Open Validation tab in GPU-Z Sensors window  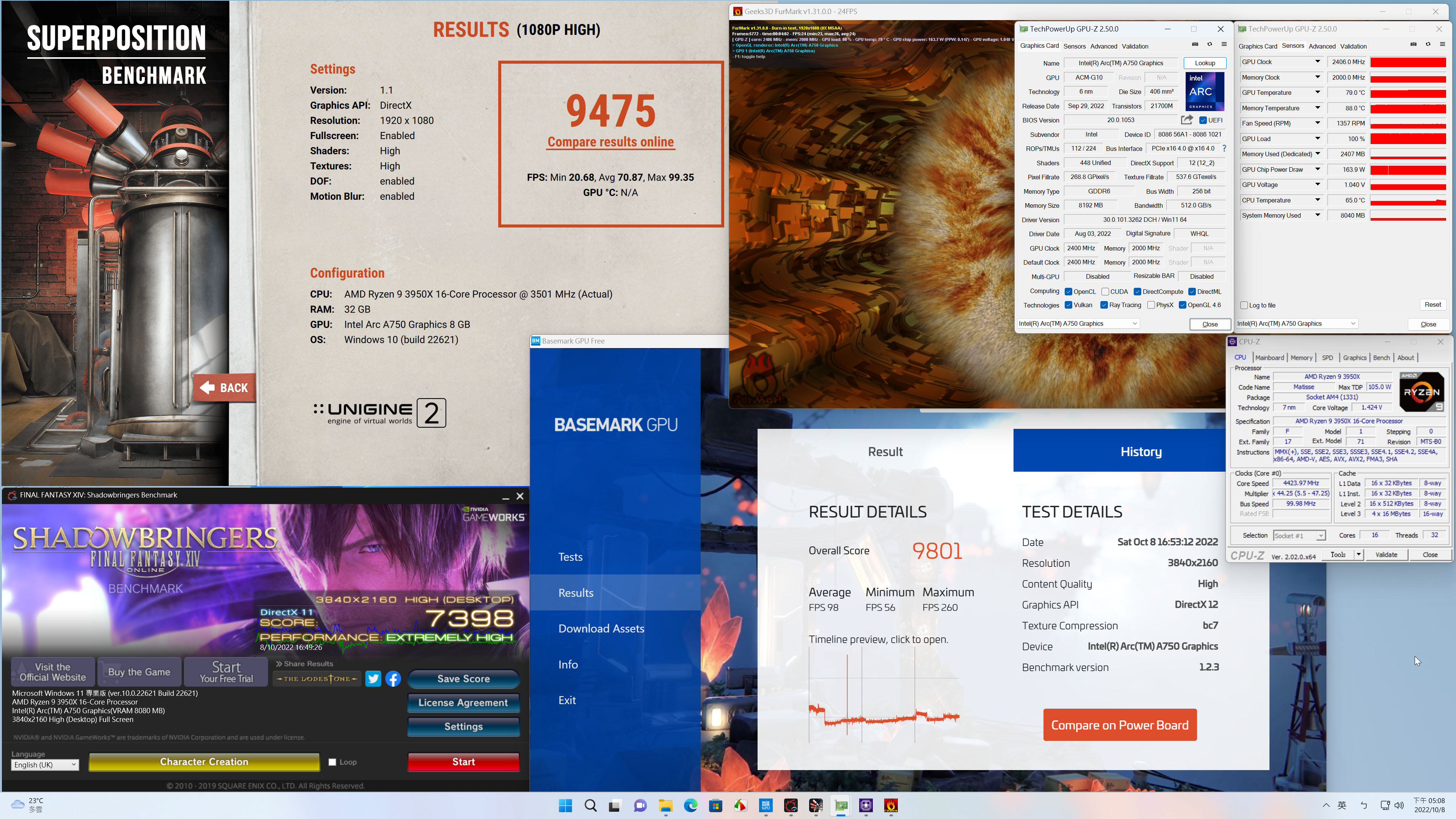(x=1353, y=46)
